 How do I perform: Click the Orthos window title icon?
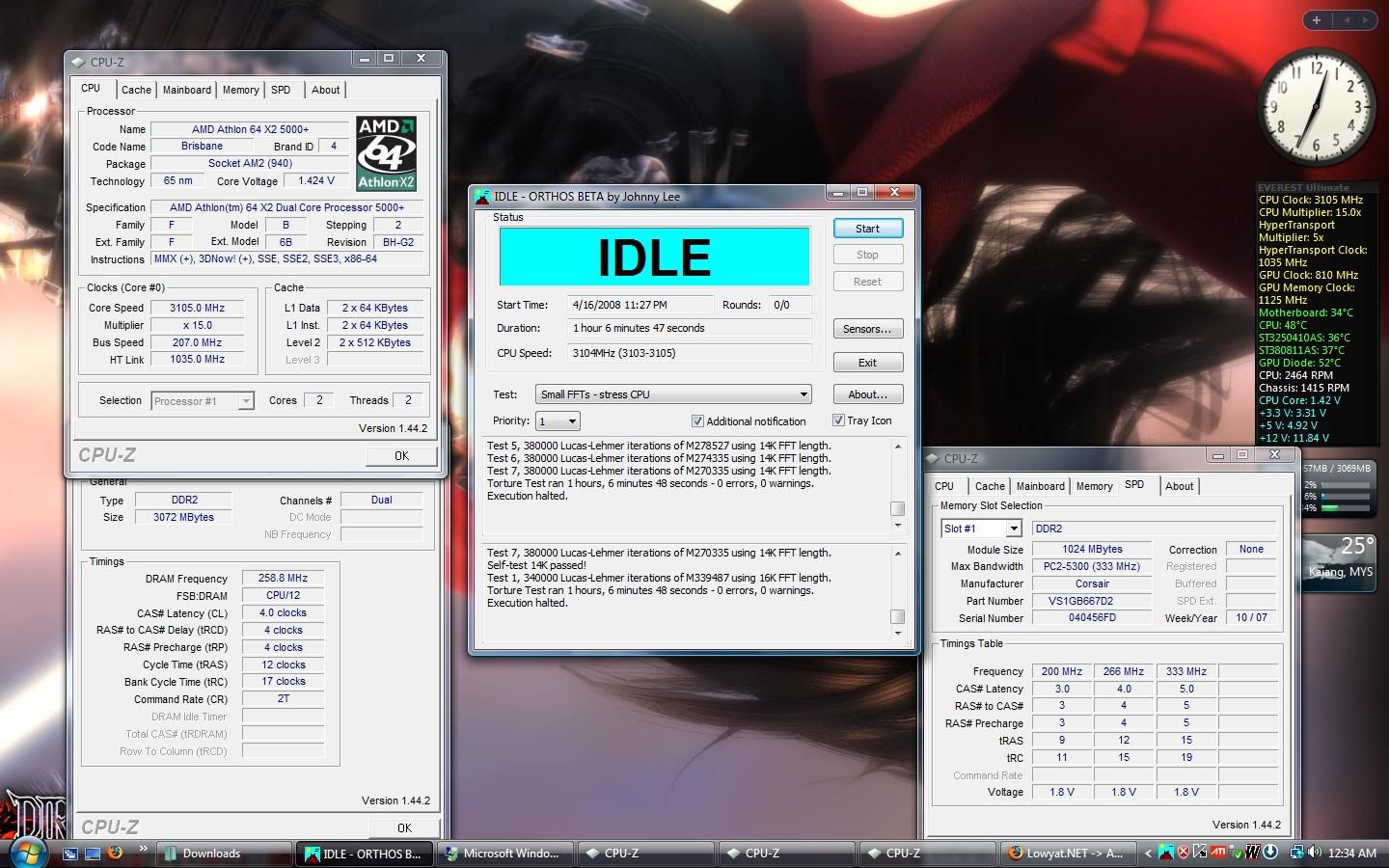click(x=482, y=196)
